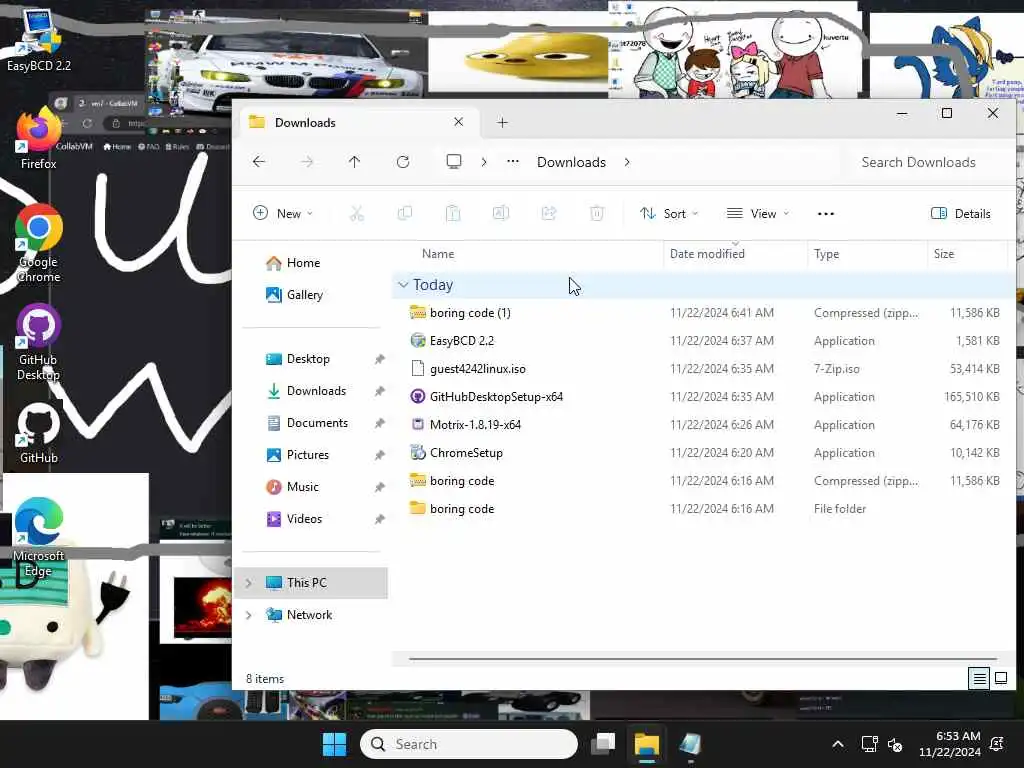Sort by the Name column header
1024x768 pixels.
(x=438, y=254)
